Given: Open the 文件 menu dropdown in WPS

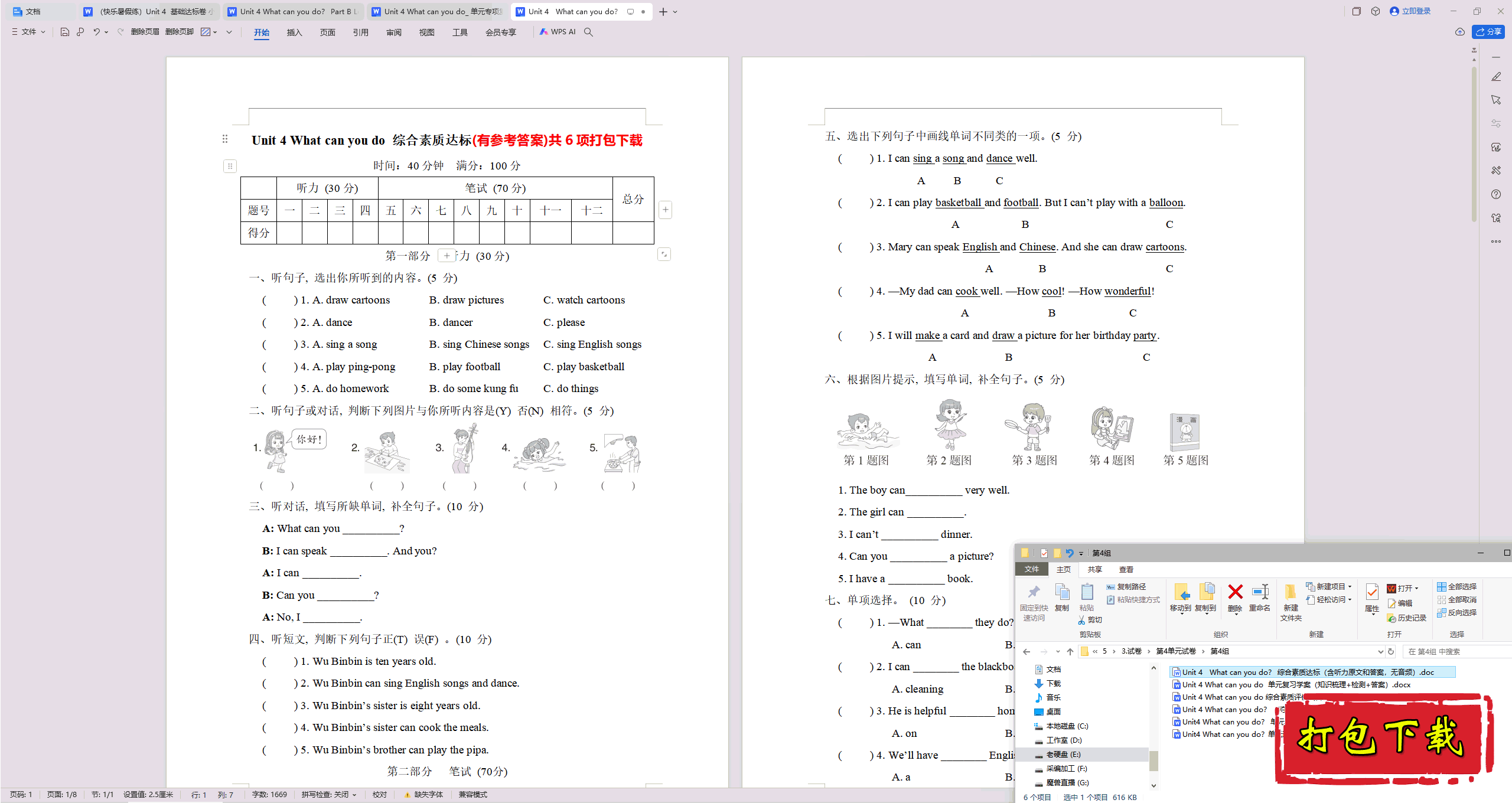Looking at the screenshot, I should pos(28,32).
